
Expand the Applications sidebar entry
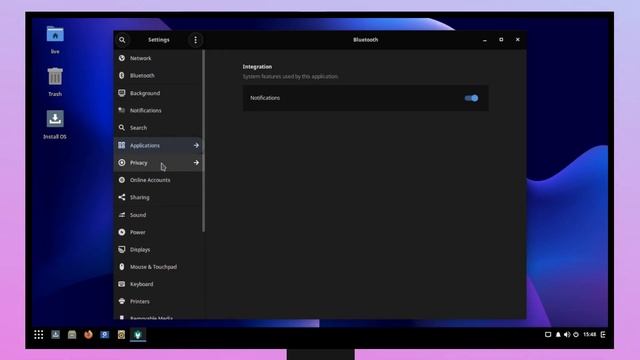coord(158,145)
